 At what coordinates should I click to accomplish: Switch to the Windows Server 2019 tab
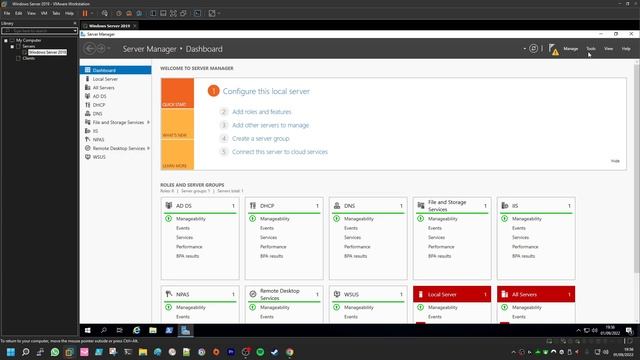pos(109,26)
